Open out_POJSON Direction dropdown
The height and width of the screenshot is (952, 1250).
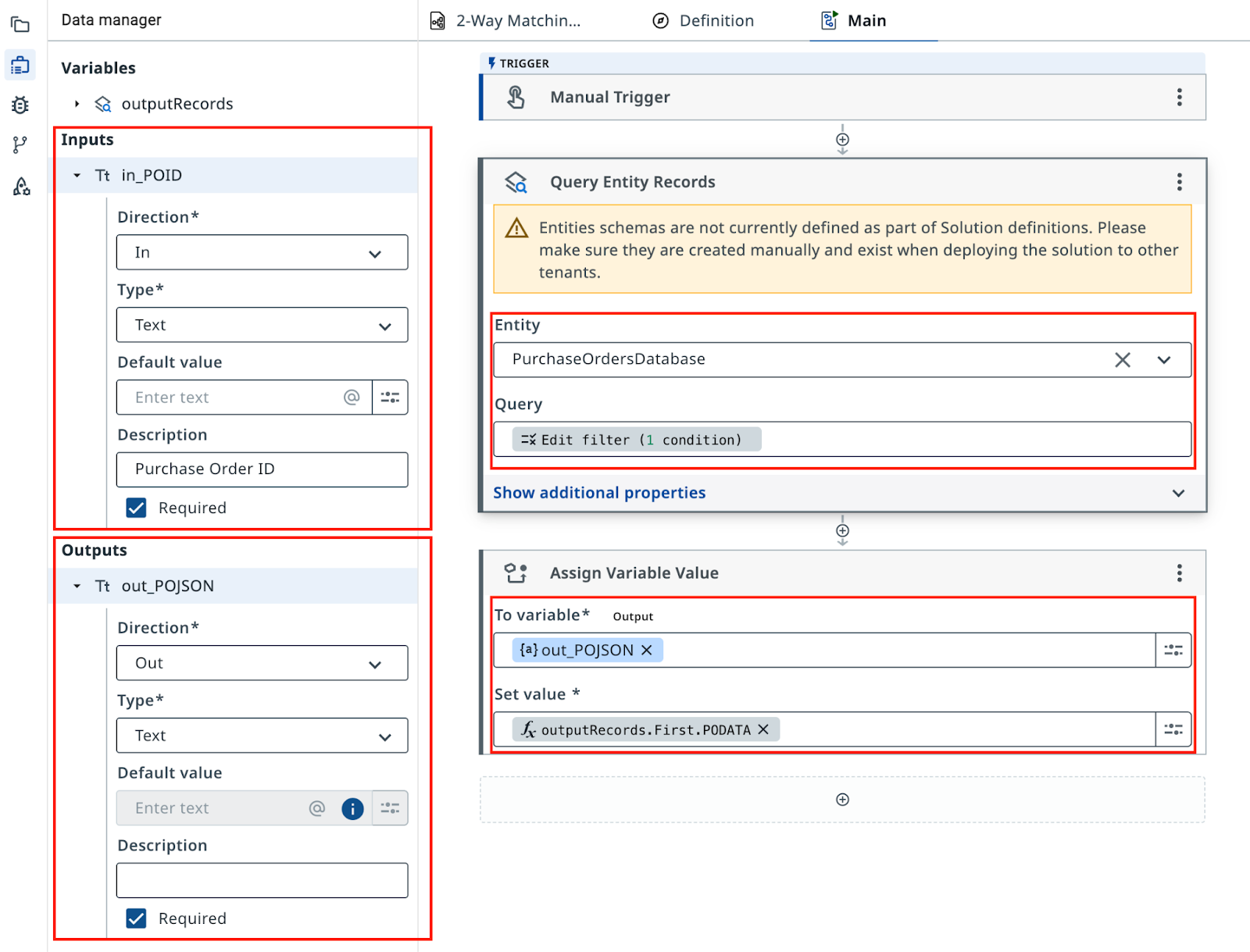coord(262,663)
